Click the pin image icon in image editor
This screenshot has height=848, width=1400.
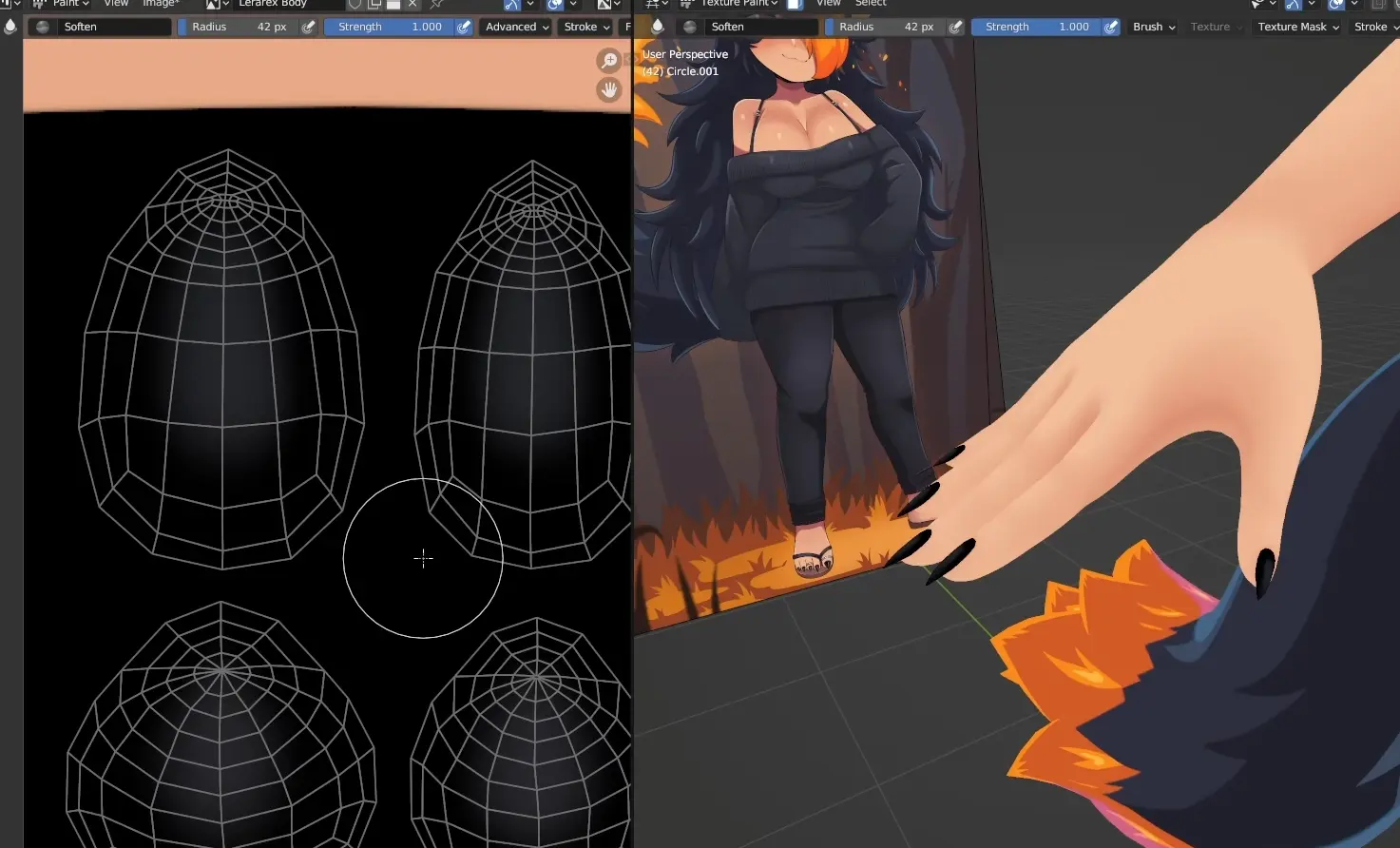coord(437,4)
